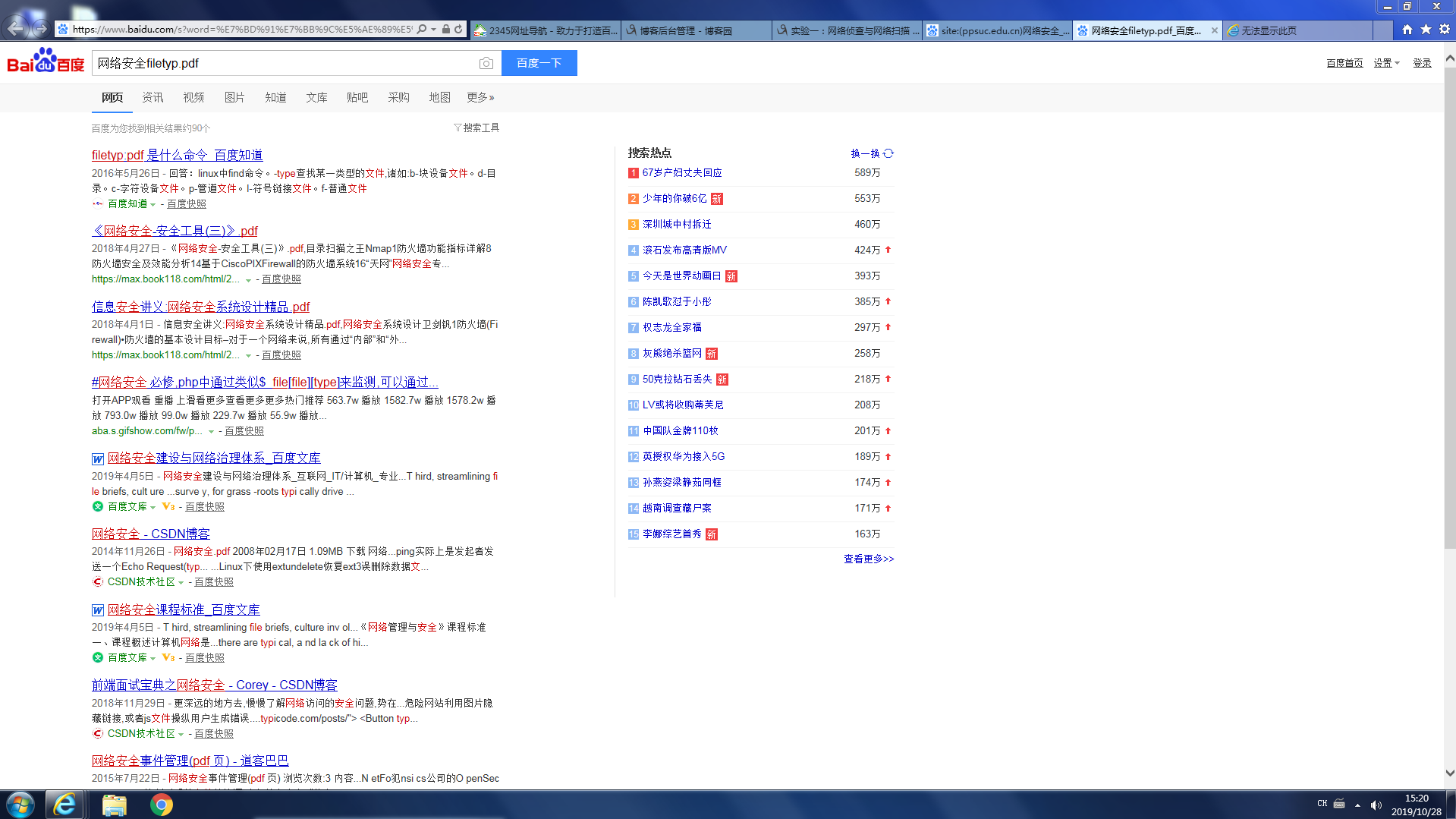Launch Google Chrome from the taskbar
The image size is (1456, 819).
click(161, 805)
